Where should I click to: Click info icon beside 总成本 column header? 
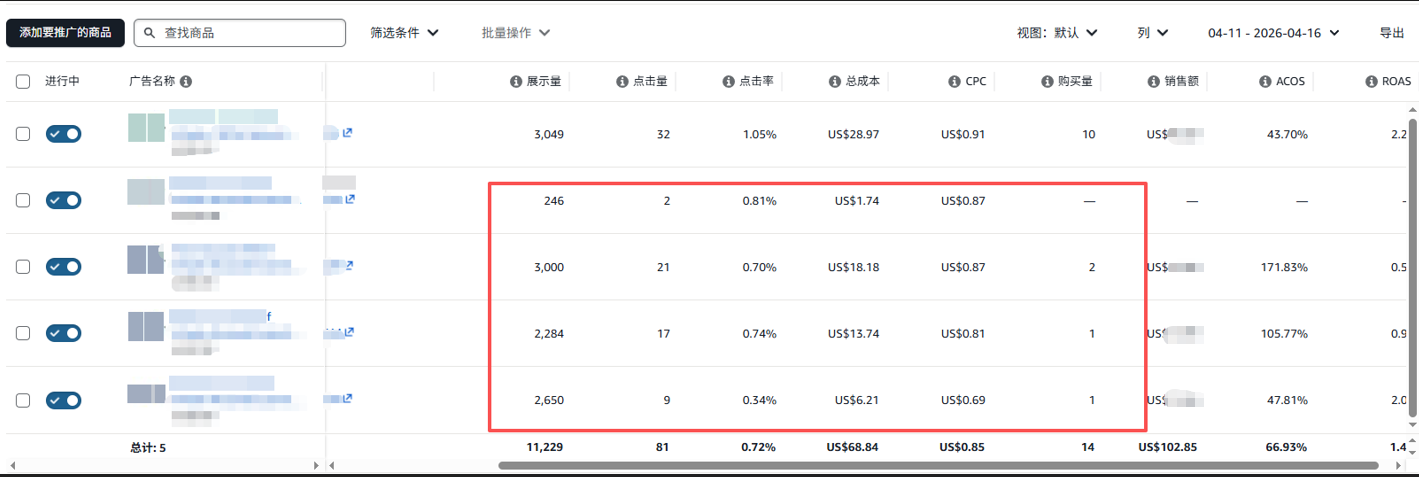pyautogui.click(x=834, y=82)
